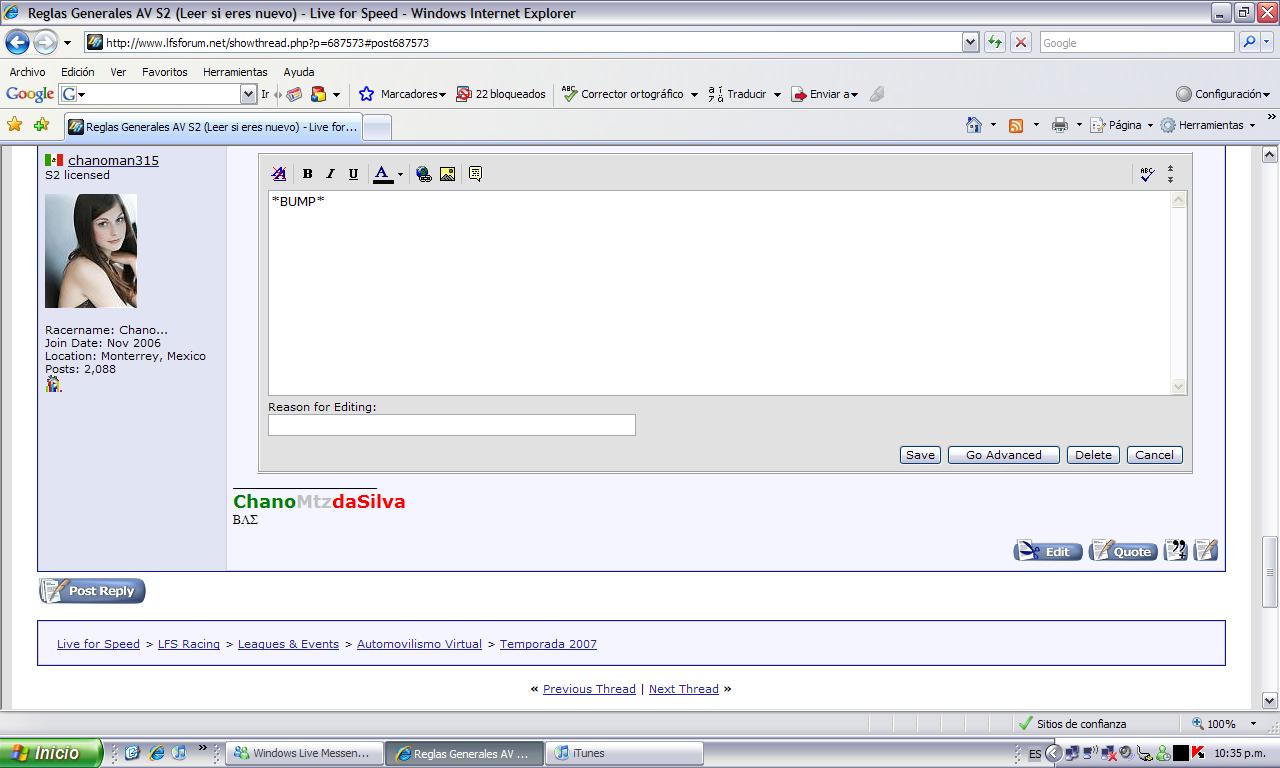1280x768 pixels.
Task: Open the Herramientas menu in menu bar
Action: point(235,72)
